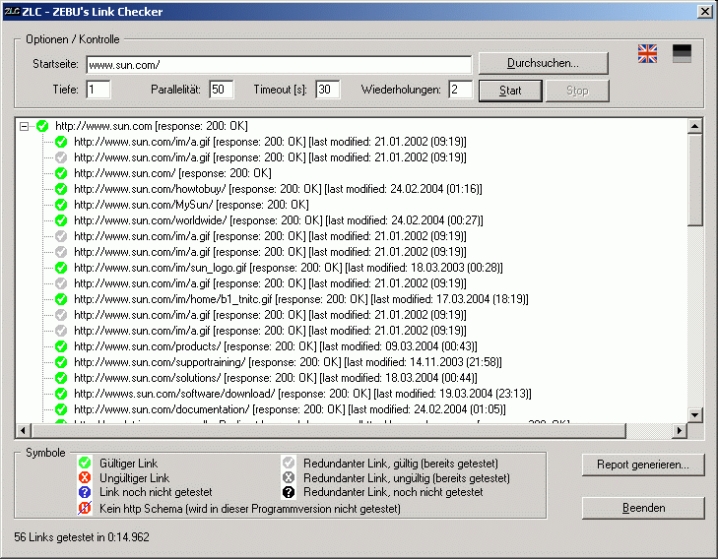This screenshot has width=718, height=559.
Task: Click Report generieren button
Action: 643,465
